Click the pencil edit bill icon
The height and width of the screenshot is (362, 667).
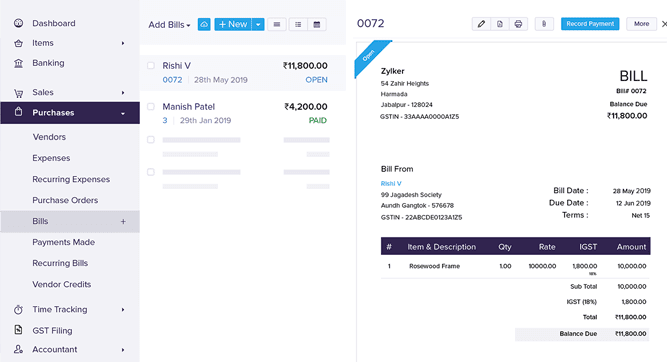coord(481,24)
